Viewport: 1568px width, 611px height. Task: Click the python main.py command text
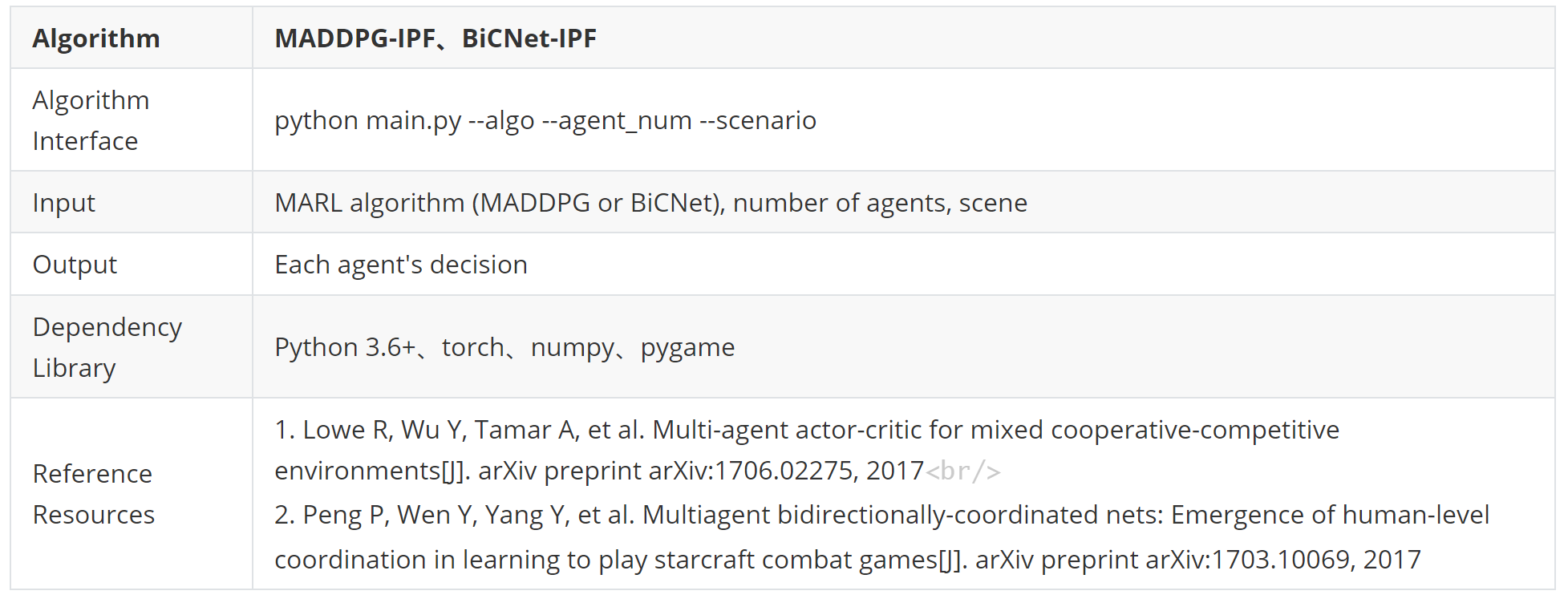(545, 120)
